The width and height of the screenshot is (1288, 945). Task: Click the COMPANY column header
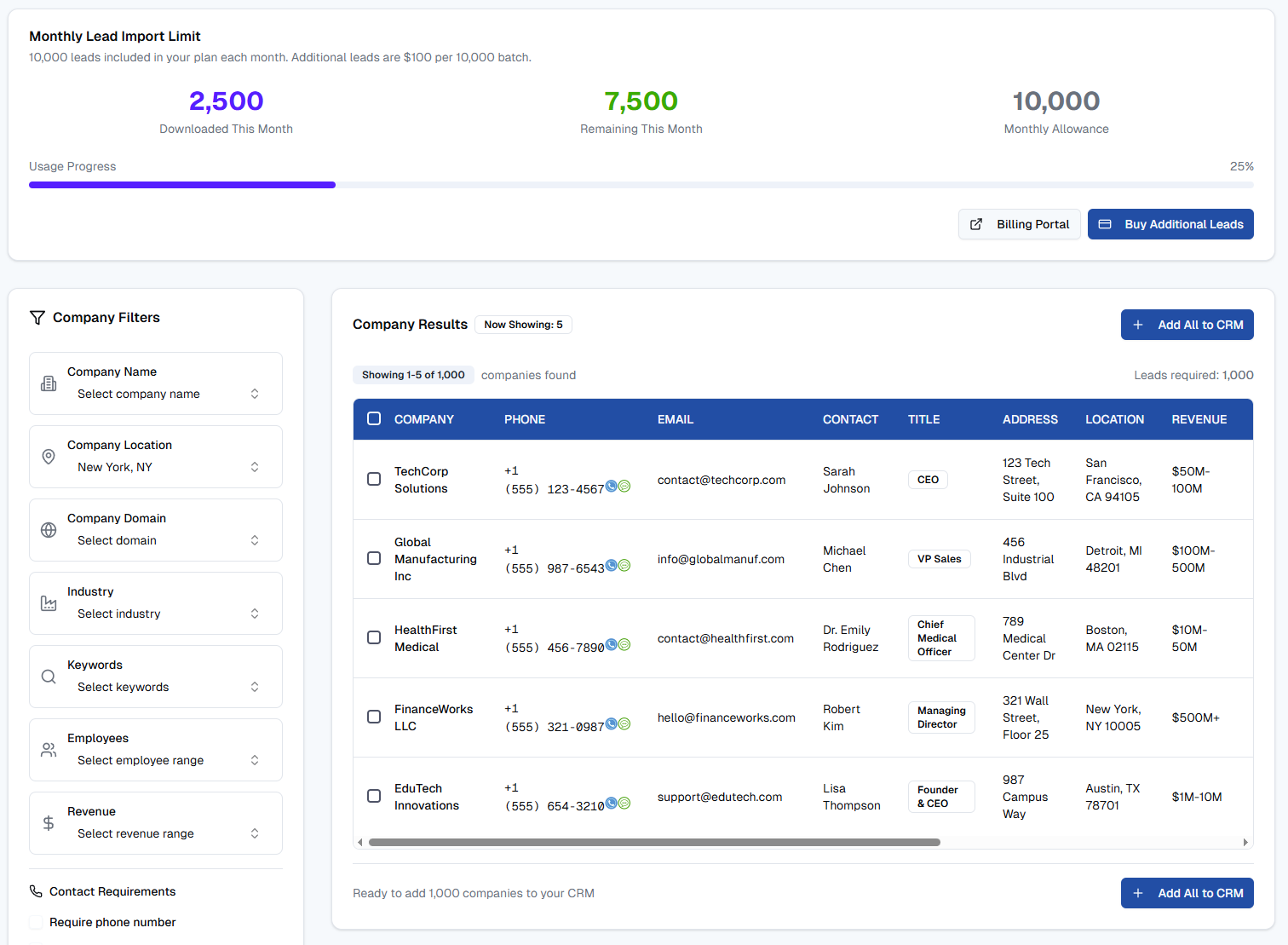click(x=423, y=419)
